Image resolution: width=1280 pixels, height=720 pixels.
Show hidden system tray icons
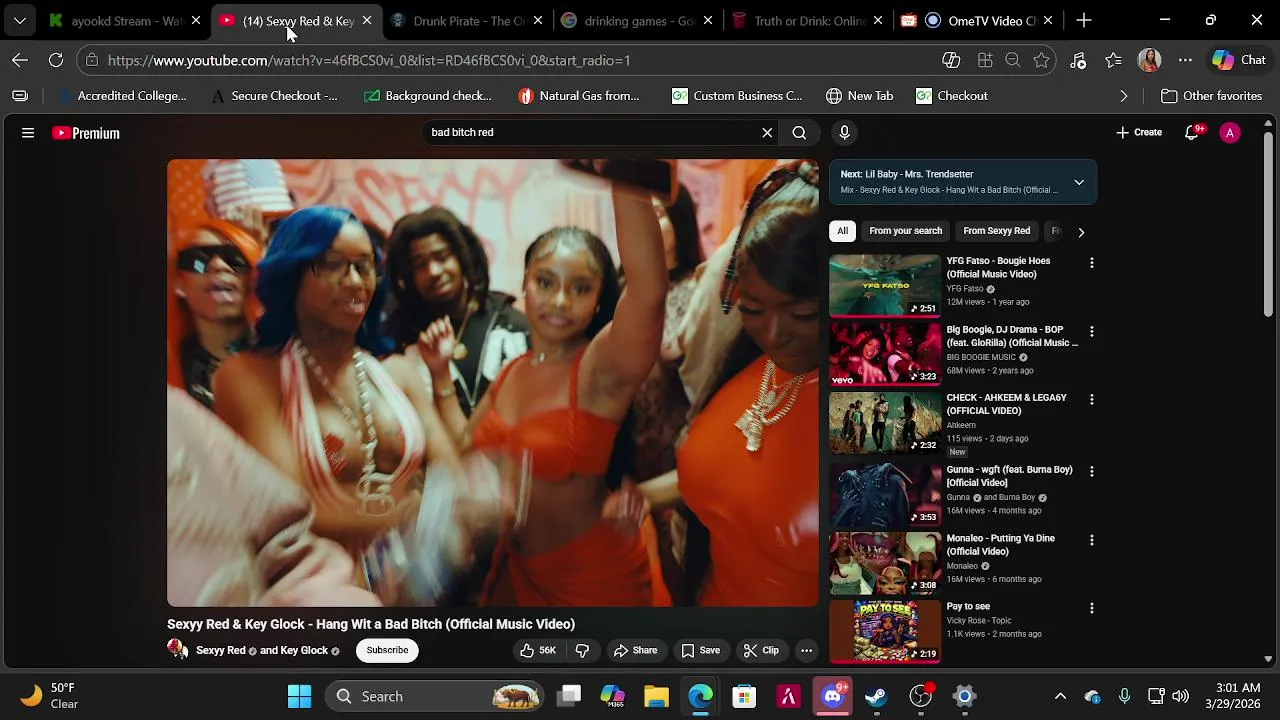pos(1060,696)
